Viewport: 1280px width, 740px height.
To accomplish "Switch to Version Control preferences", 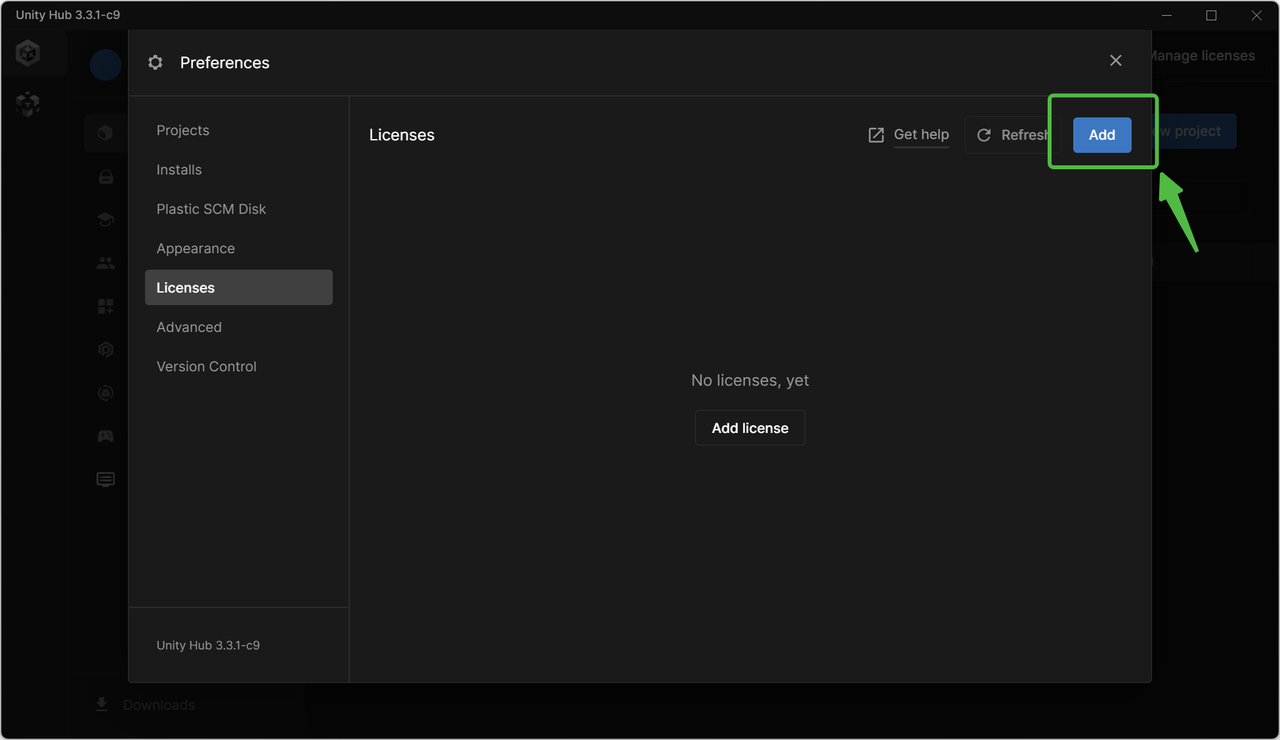I will point(207,366).
